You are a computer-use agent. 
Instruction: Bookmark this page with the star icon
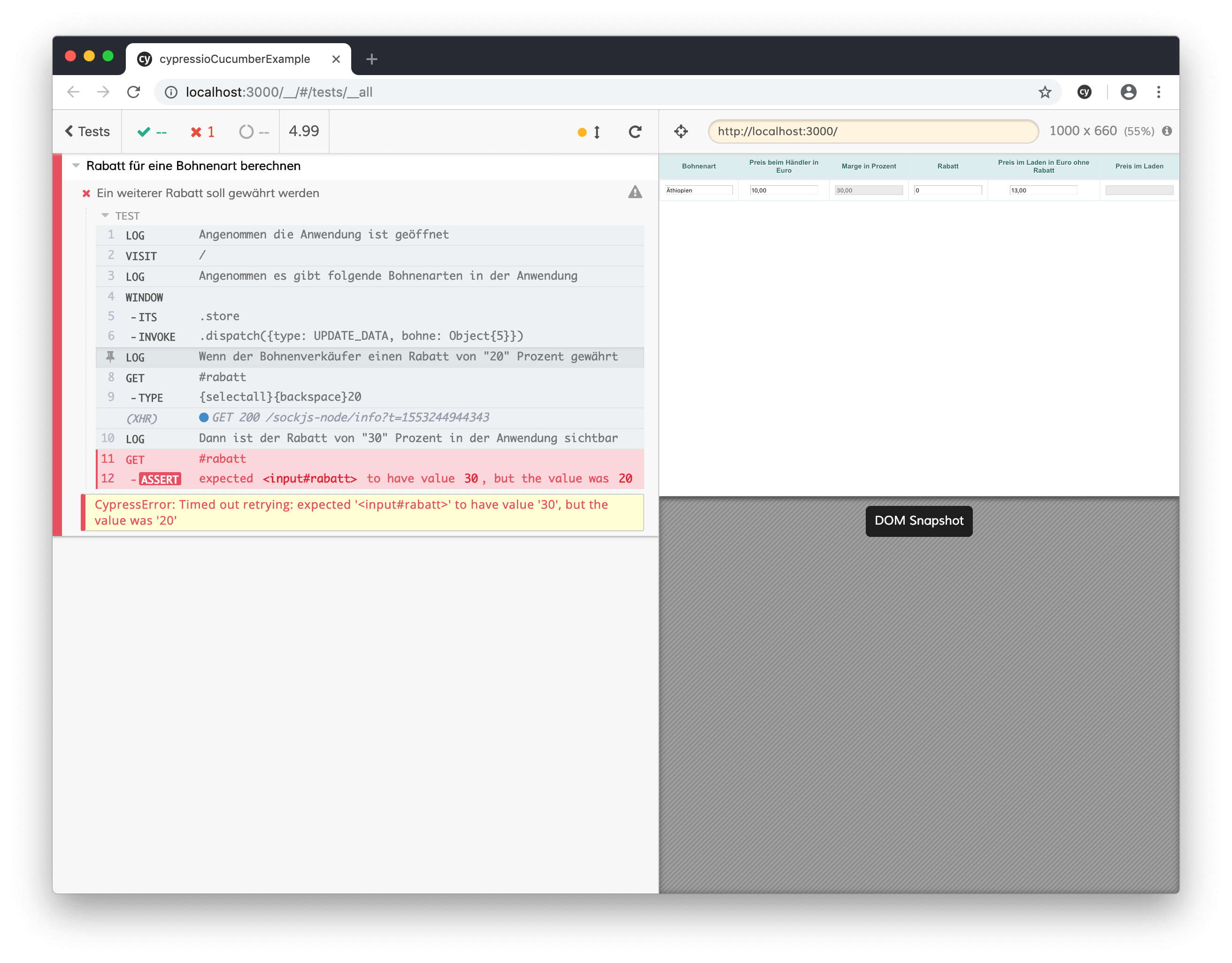click(1045, 92)
